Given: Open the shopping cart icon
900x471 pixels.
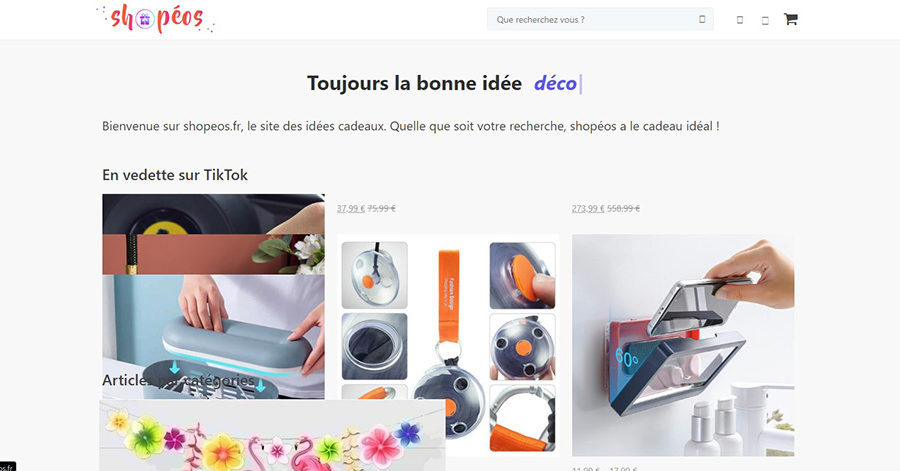Looking at the screenshot, I should [x=790, y=20].
